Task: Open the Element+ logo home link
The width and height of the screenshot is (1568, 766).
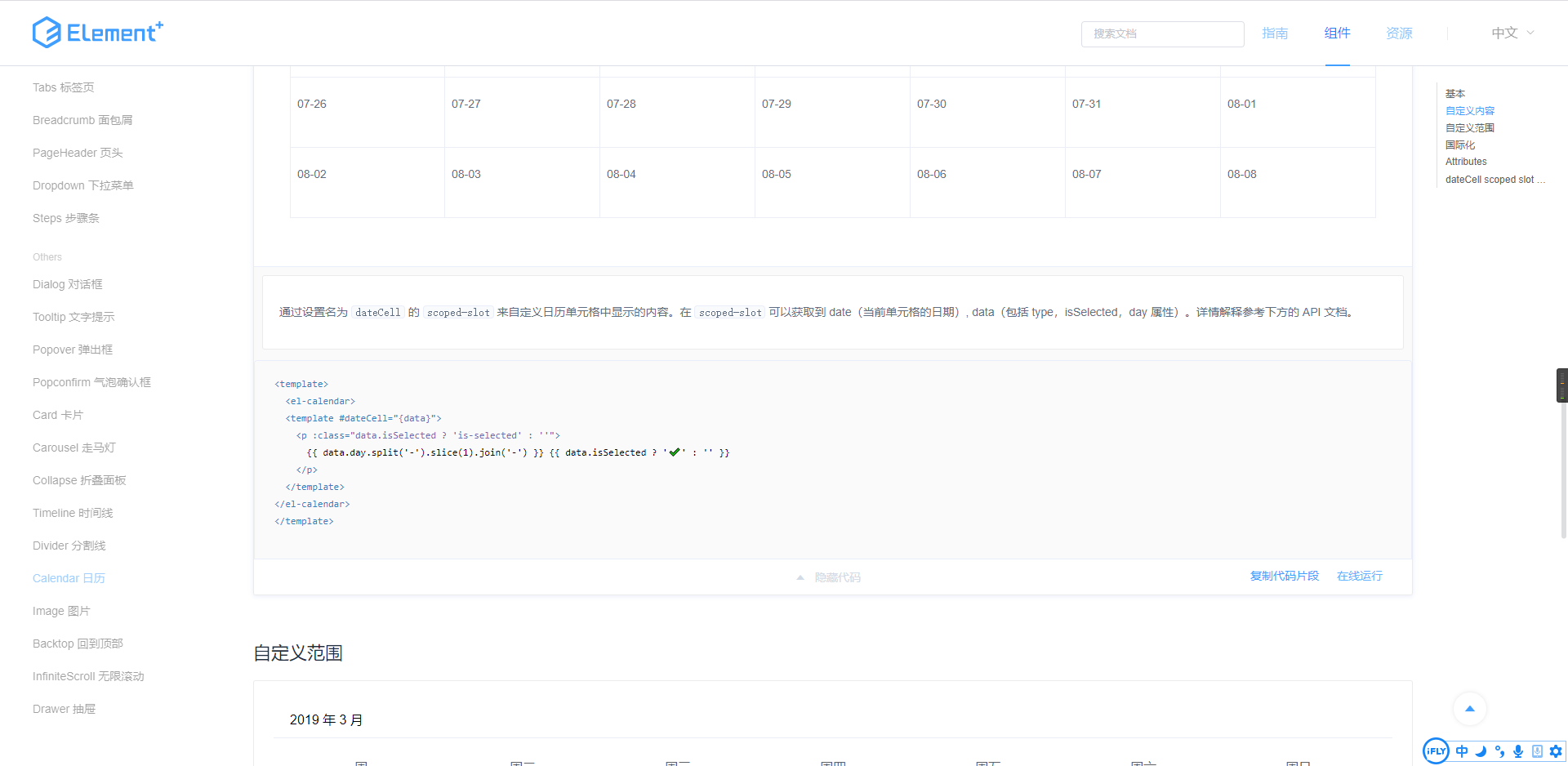Action: pyautogui.click(x=98, y=33)
